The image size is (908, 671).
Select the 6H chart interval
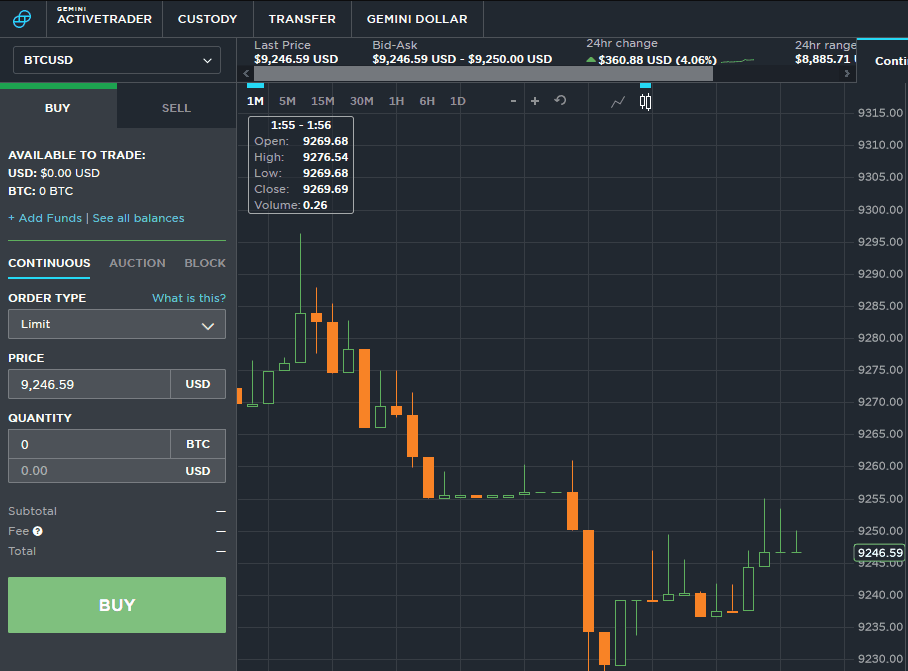tap(427, 101)
